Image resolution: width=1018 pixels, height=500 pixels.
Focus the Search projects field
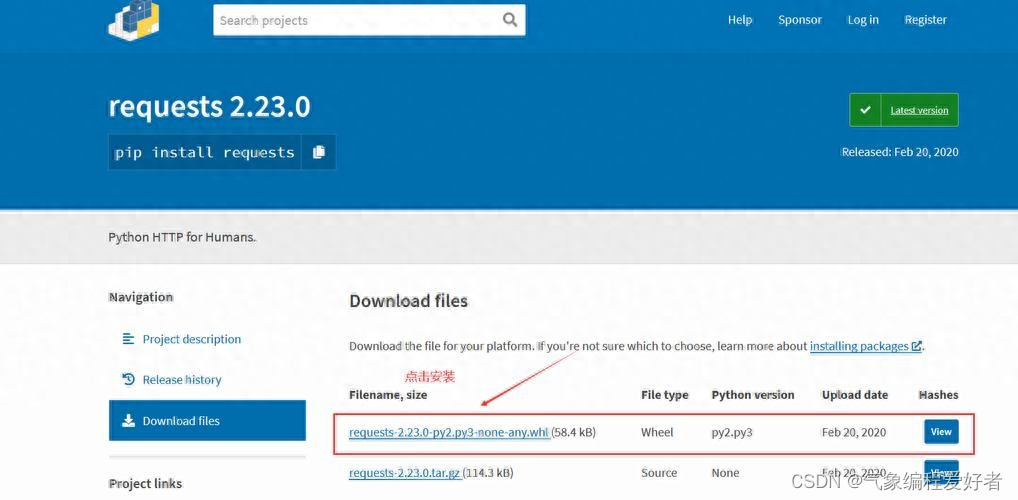(369, 20)
